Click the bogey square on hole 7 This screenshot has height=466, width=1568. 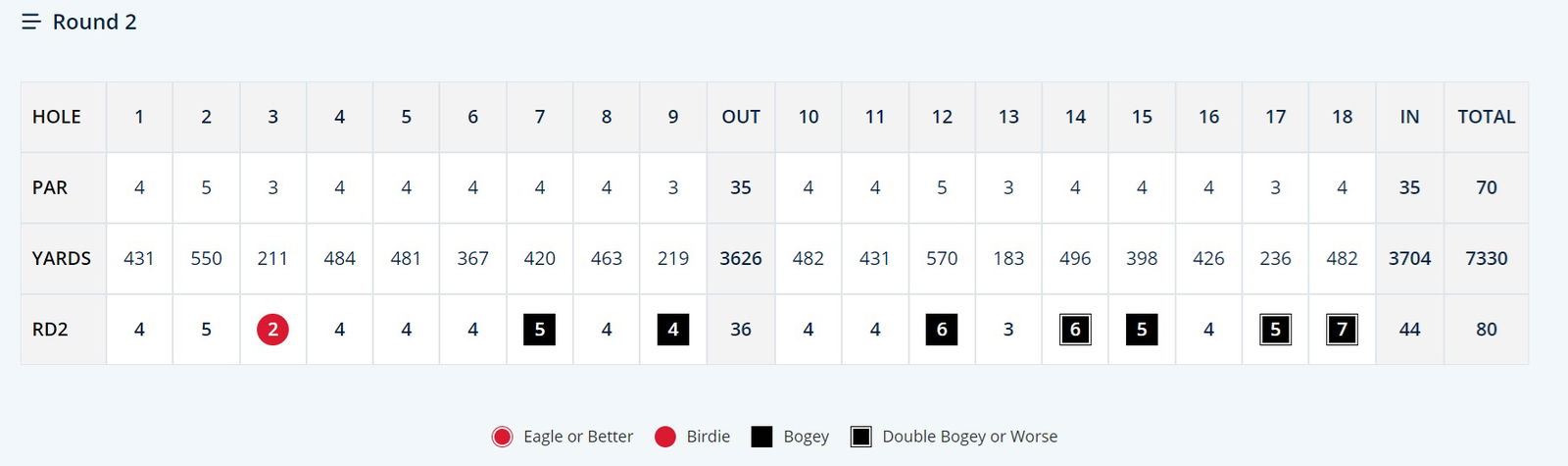(x=540, y=330)
